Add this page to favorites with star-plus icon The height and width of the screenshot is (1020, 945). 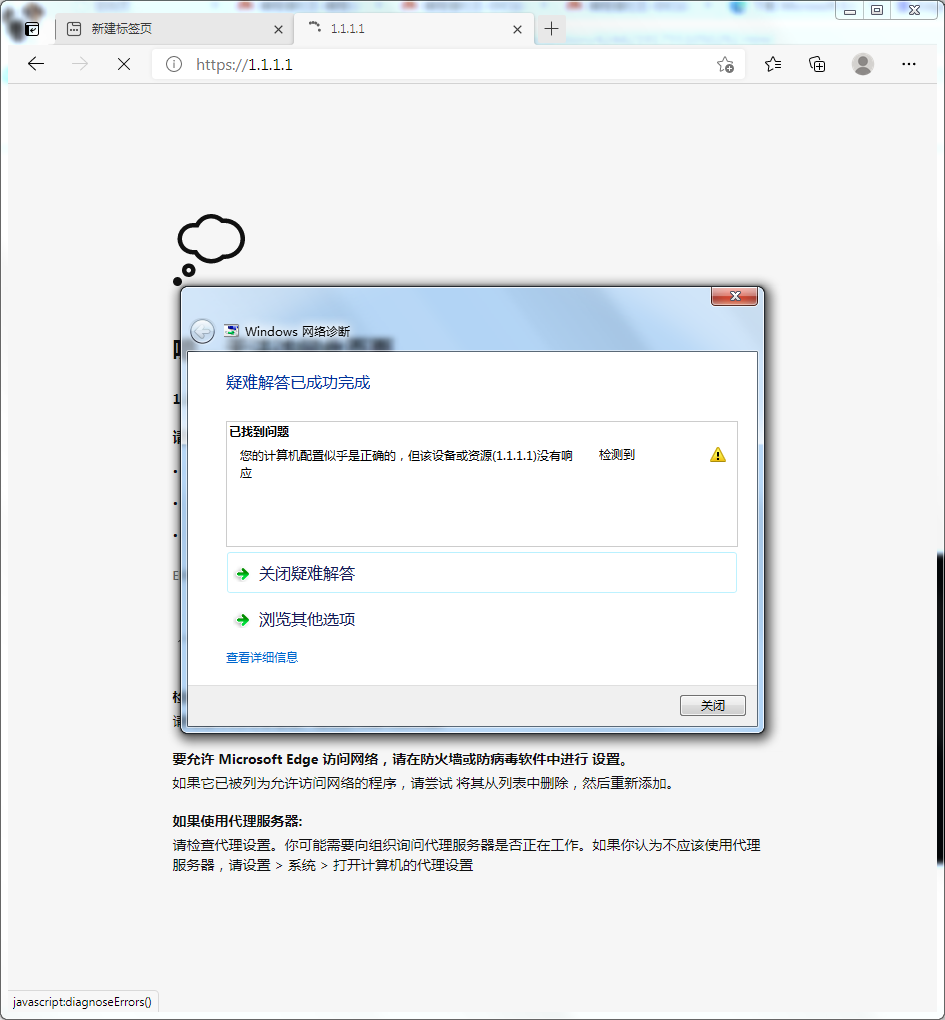725,64
